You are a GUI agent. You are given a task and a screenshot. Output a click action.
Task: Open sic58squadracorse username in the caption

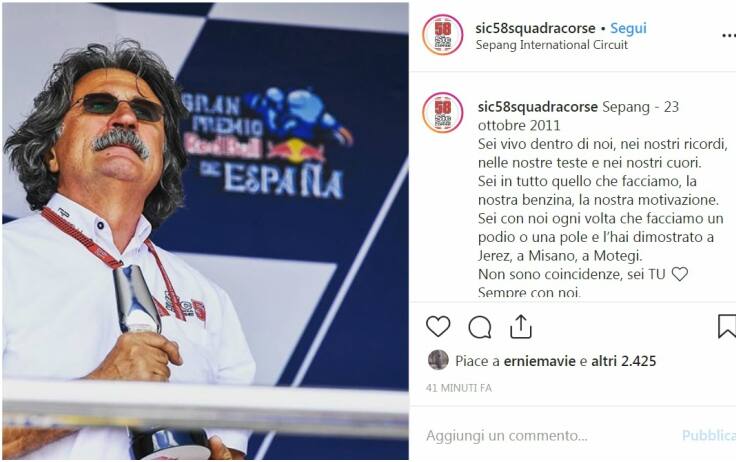pos(537,107)
